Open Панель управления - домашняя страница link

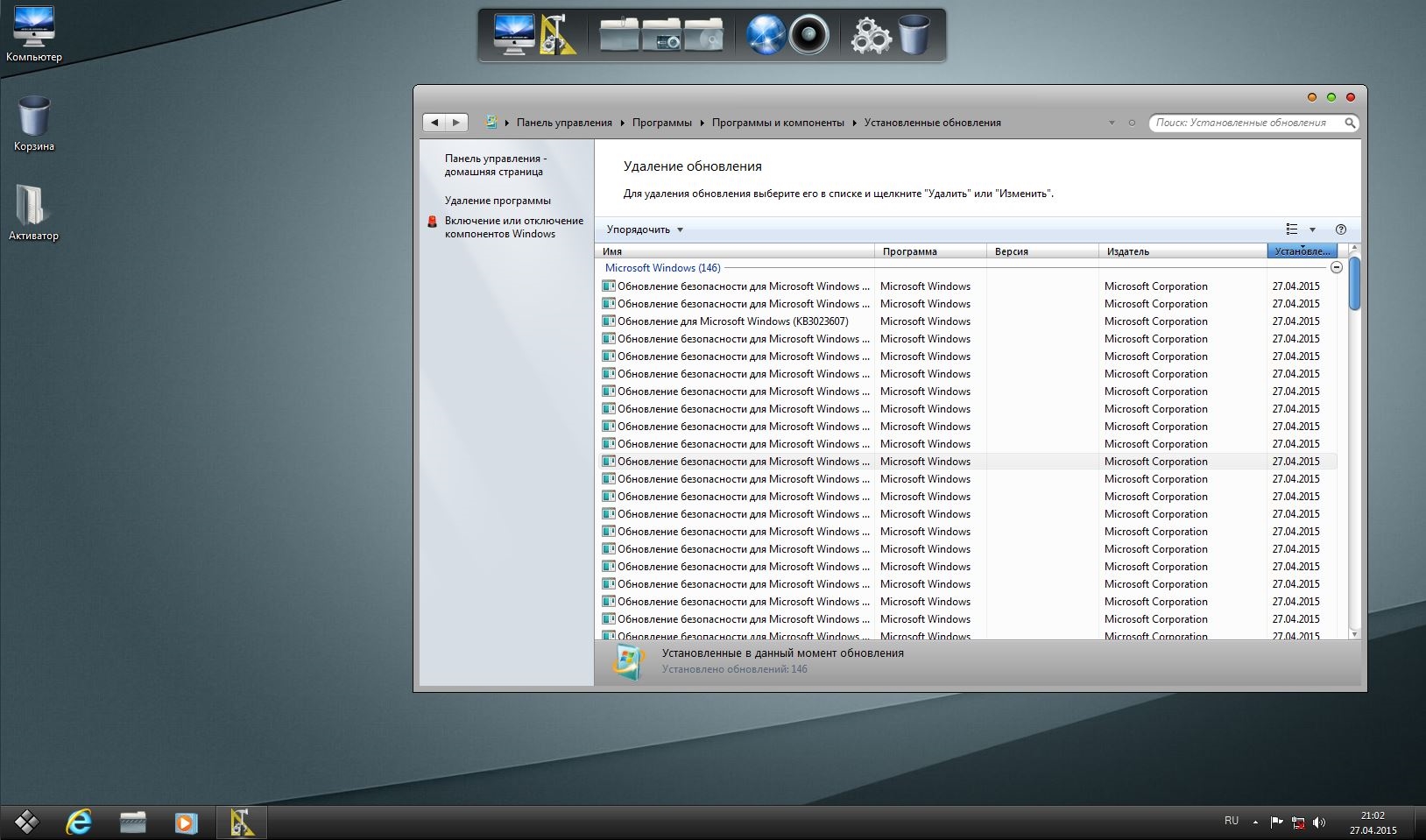[x=495, y=165]
